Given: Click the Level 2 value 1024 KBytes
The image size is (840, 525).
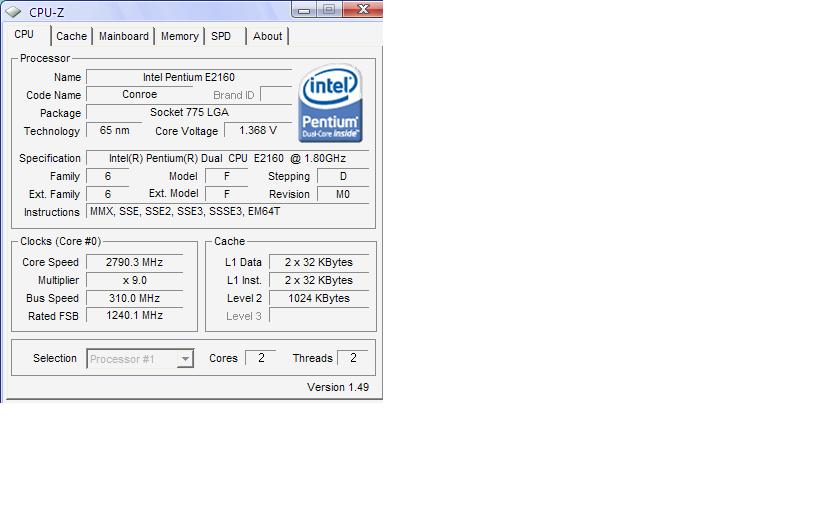Looking at the screenshot, I should 319,298.
